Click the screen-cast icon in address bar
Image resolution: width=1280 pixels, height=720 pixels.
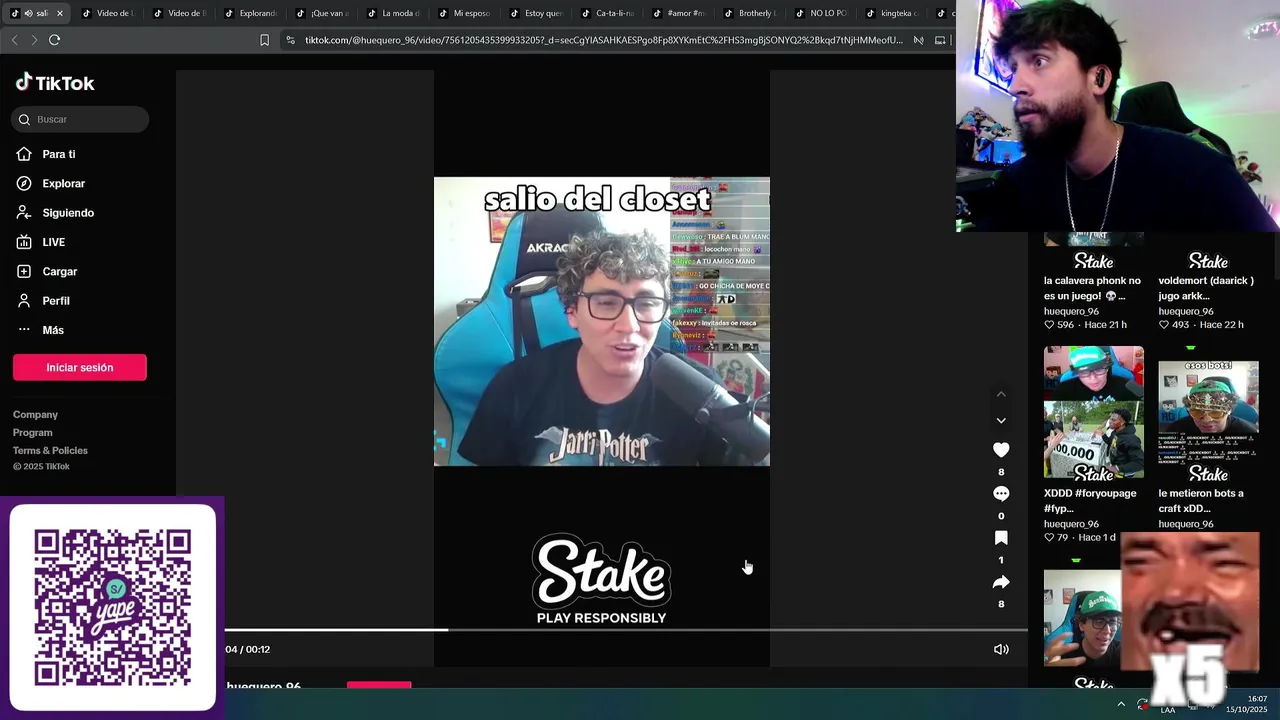tap(940, 40)
